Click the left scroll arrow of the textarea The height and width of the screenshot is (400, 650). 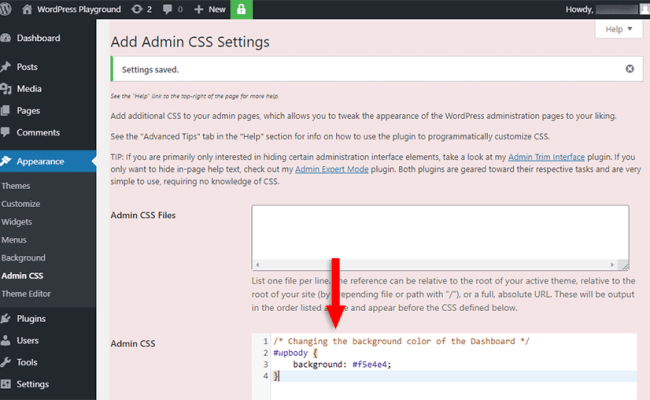click(257, 264)
